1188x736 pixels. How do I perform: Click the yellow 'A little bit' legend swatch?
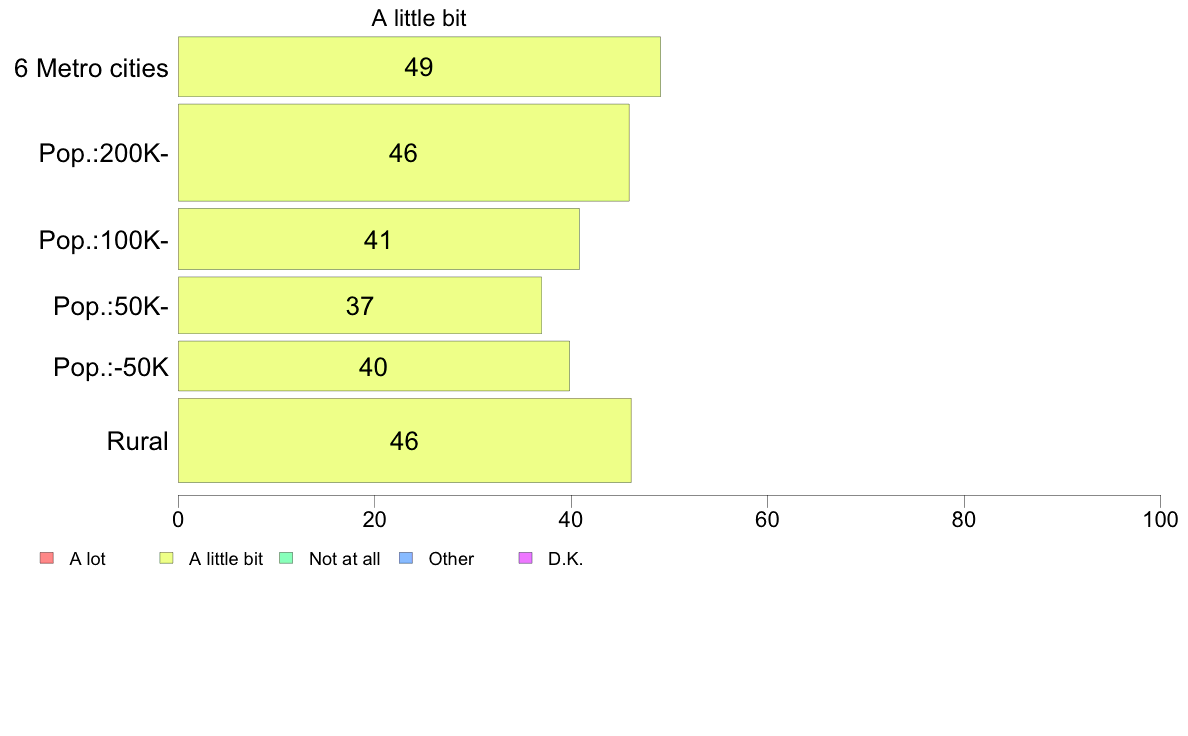point(166,559)
